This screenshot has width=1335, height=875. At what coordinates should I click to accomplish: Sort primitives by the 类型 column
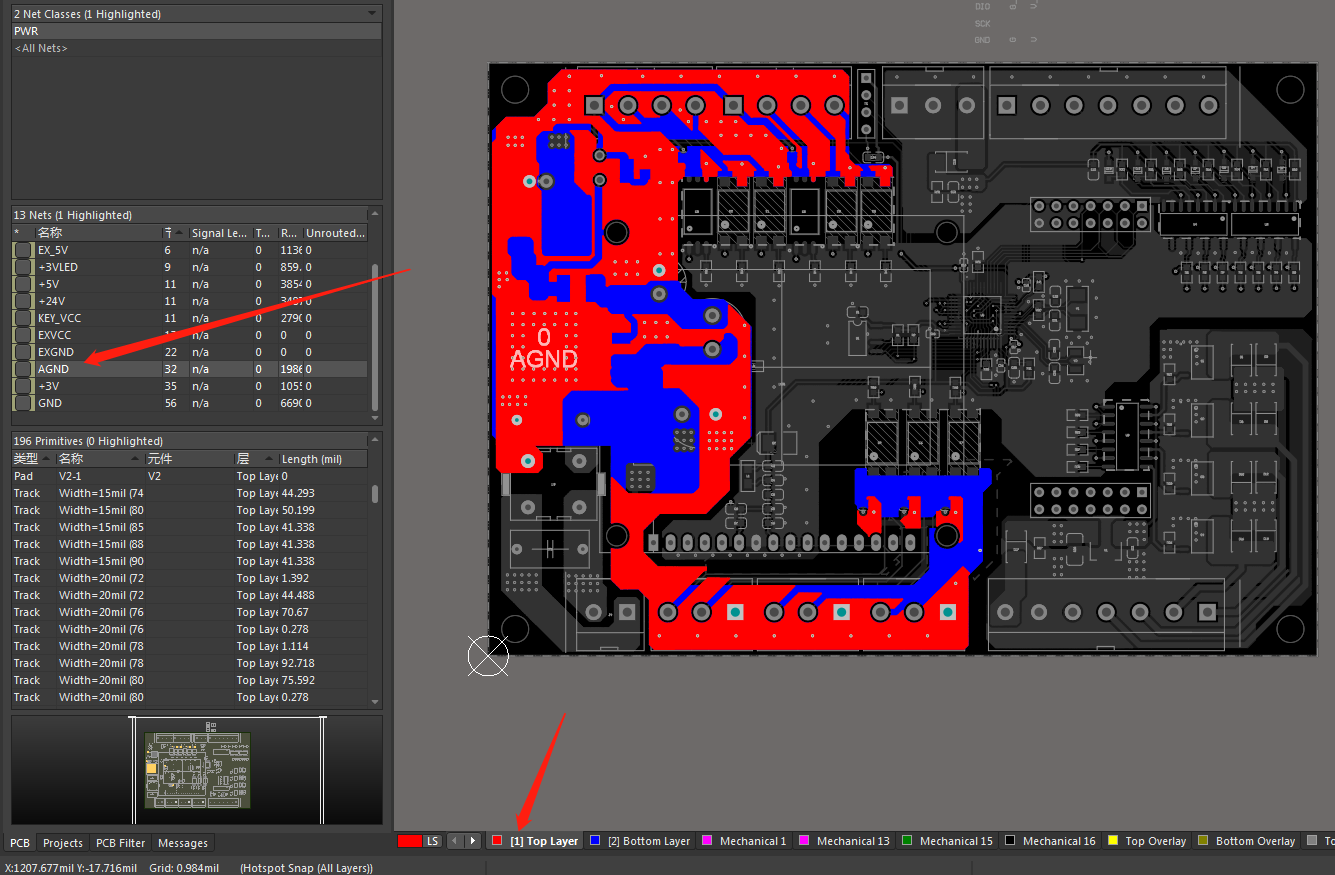33,459
